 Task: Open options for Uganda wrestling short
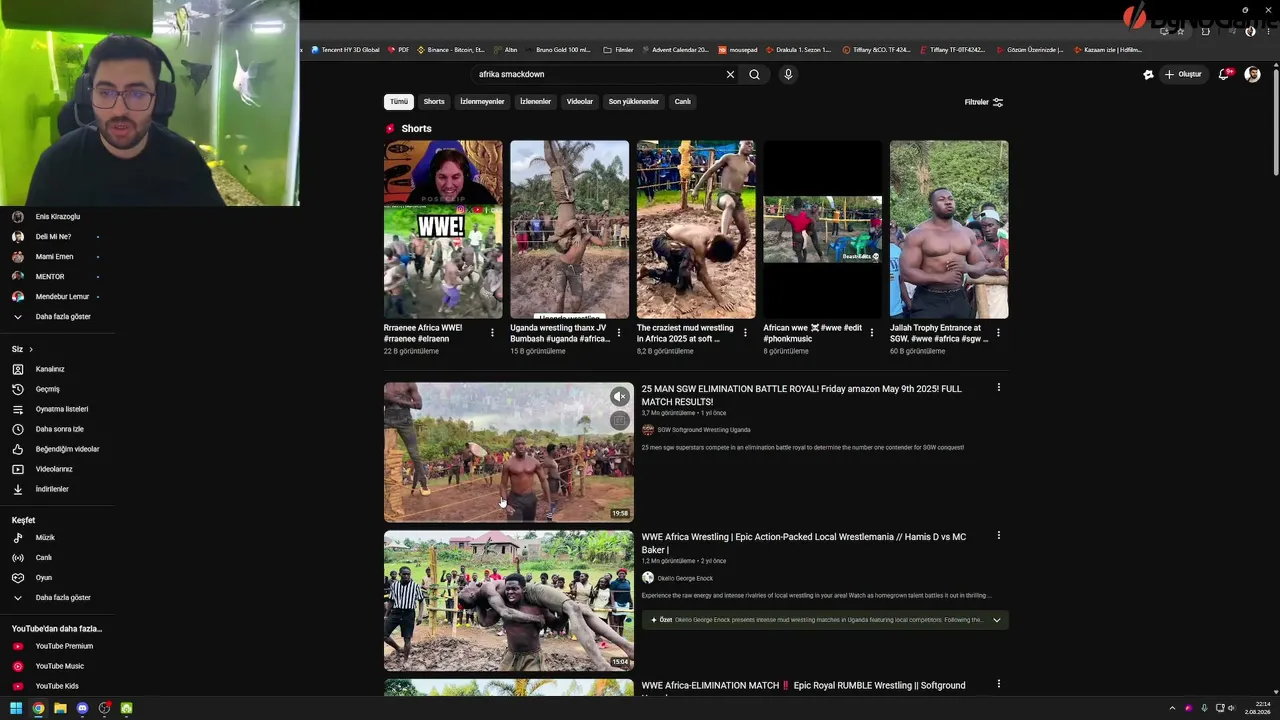[x=618, y=332]
